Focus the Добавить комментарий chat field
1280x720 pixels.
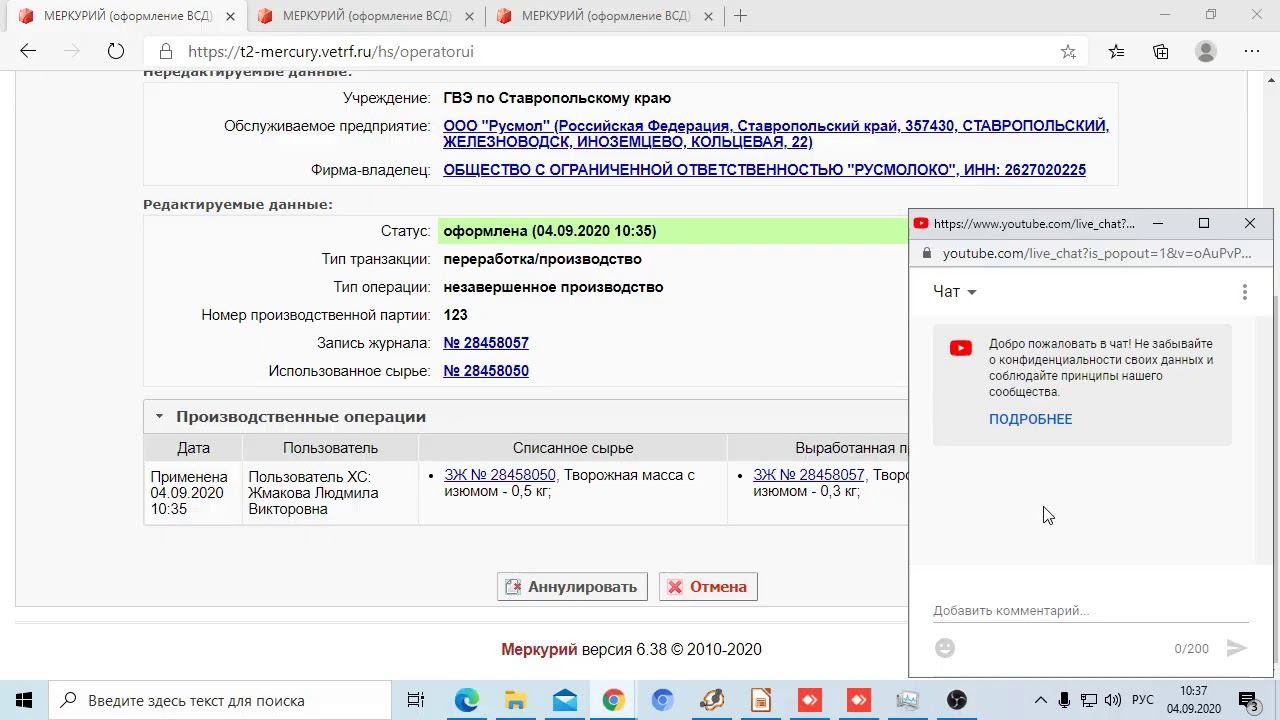(x=1090, y=610)
